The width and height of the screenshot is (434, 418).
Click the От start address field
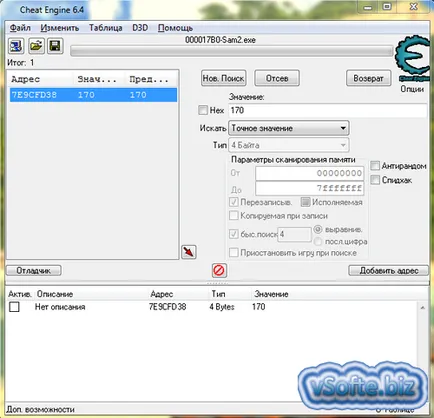pyautogui.click(x=310, y=173)
